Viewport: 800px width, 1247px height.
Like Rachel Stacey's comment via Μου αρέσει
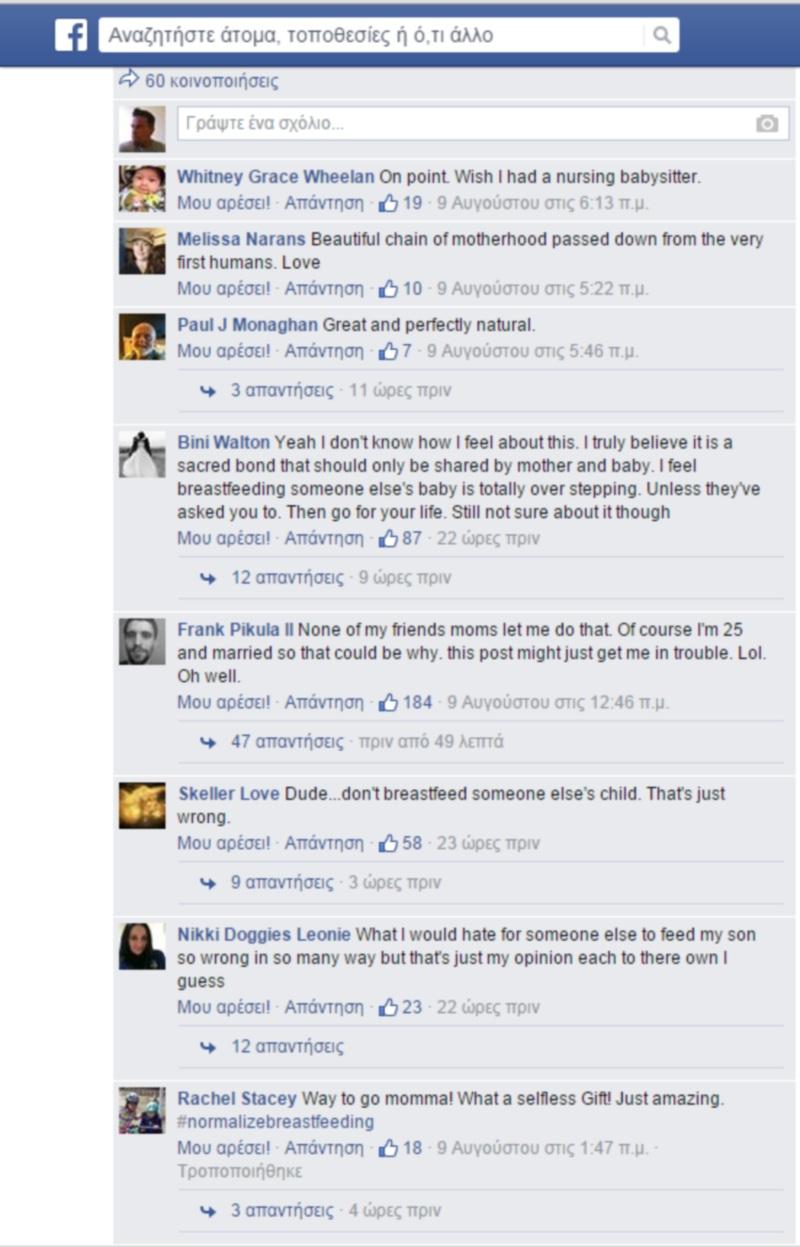[x=224, y=1148]
